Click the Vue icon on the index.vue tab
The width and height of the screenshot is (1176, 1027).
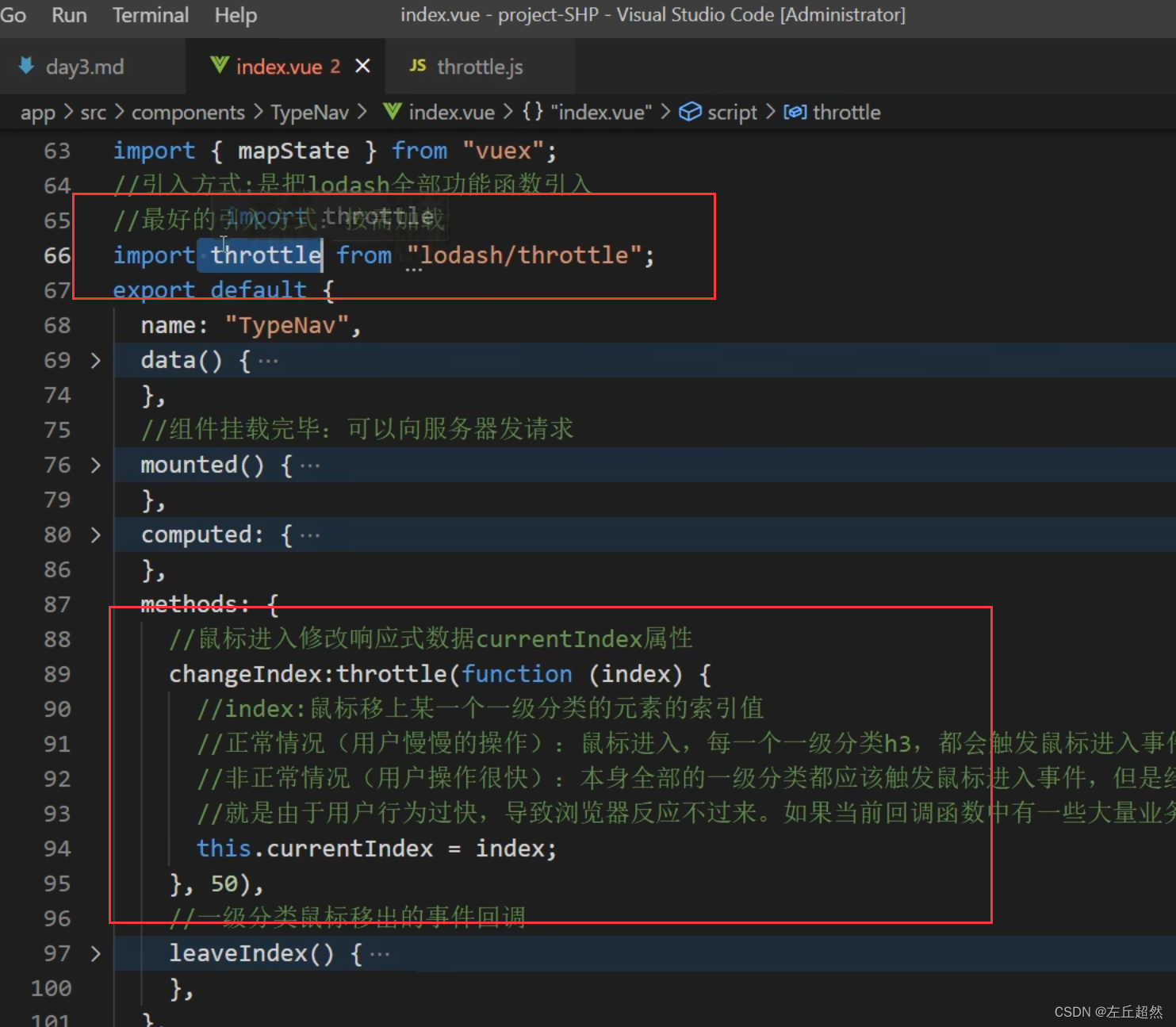click(x=220, y=65)
